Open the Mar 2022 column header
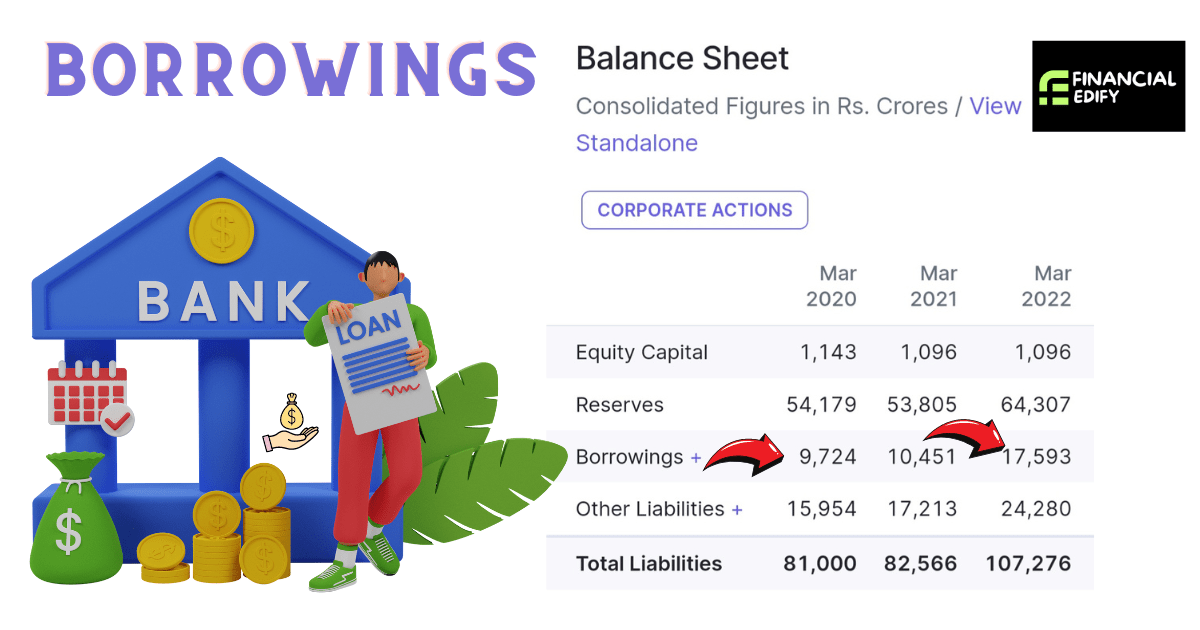1200x630 pixels. pyautogui.click(x=1047, y=285)
